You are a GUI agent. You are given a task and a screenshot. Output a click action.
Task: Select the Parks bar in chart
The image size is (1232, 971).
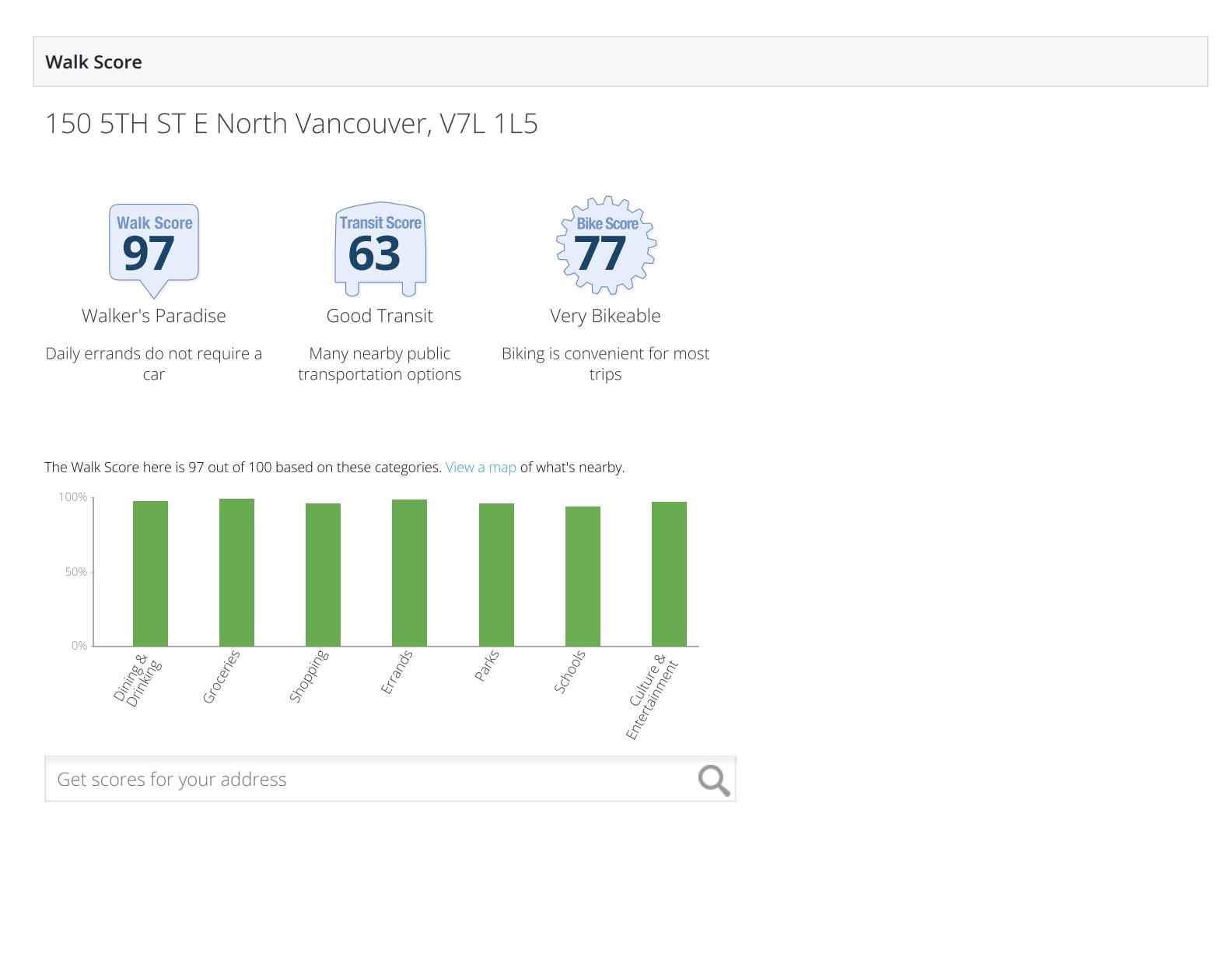(496, 575)
